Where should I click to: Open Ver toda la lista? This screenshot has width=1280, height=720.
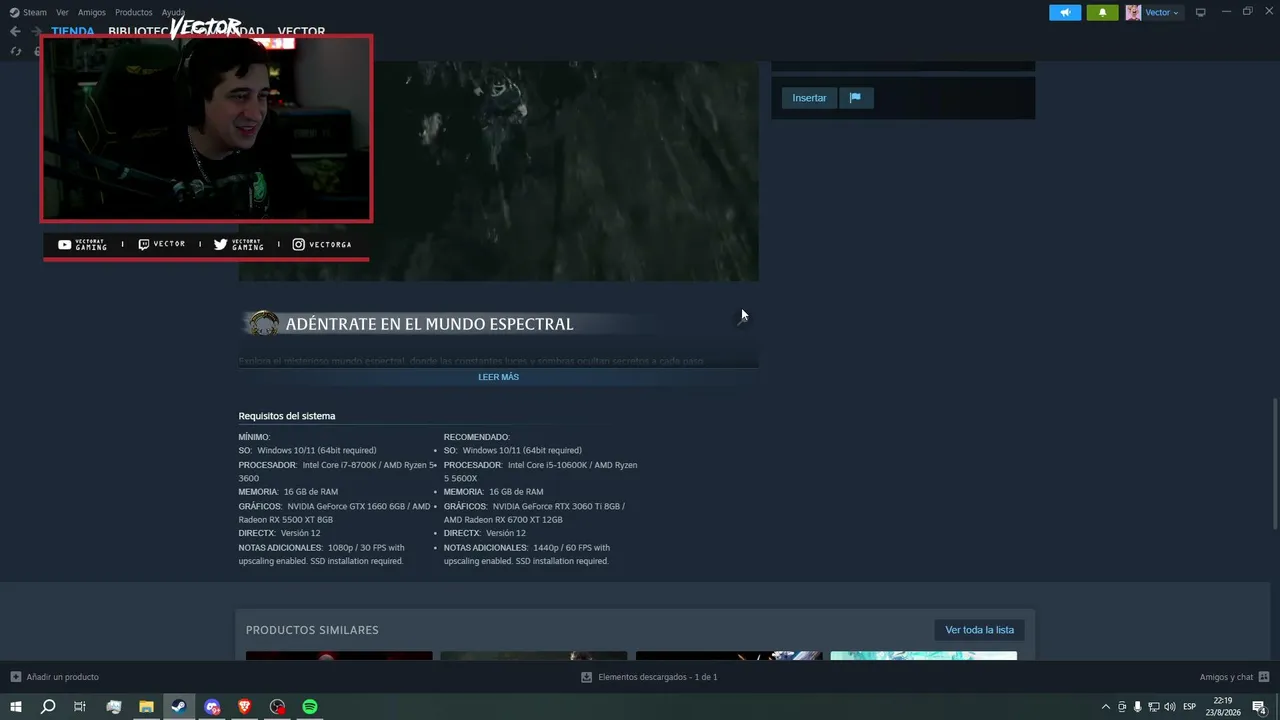(980, 630)
